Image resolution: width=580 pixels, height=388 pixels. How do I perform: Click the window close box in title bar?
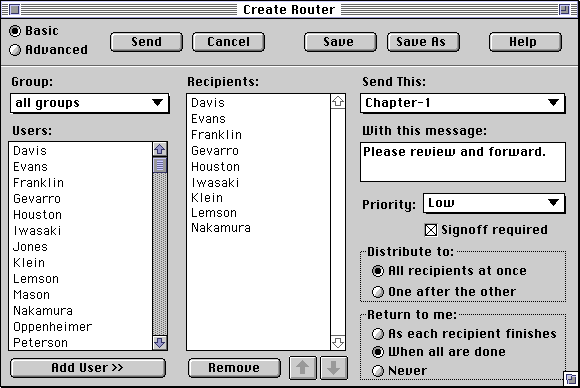pyautogui.click(x=14, y=9)
